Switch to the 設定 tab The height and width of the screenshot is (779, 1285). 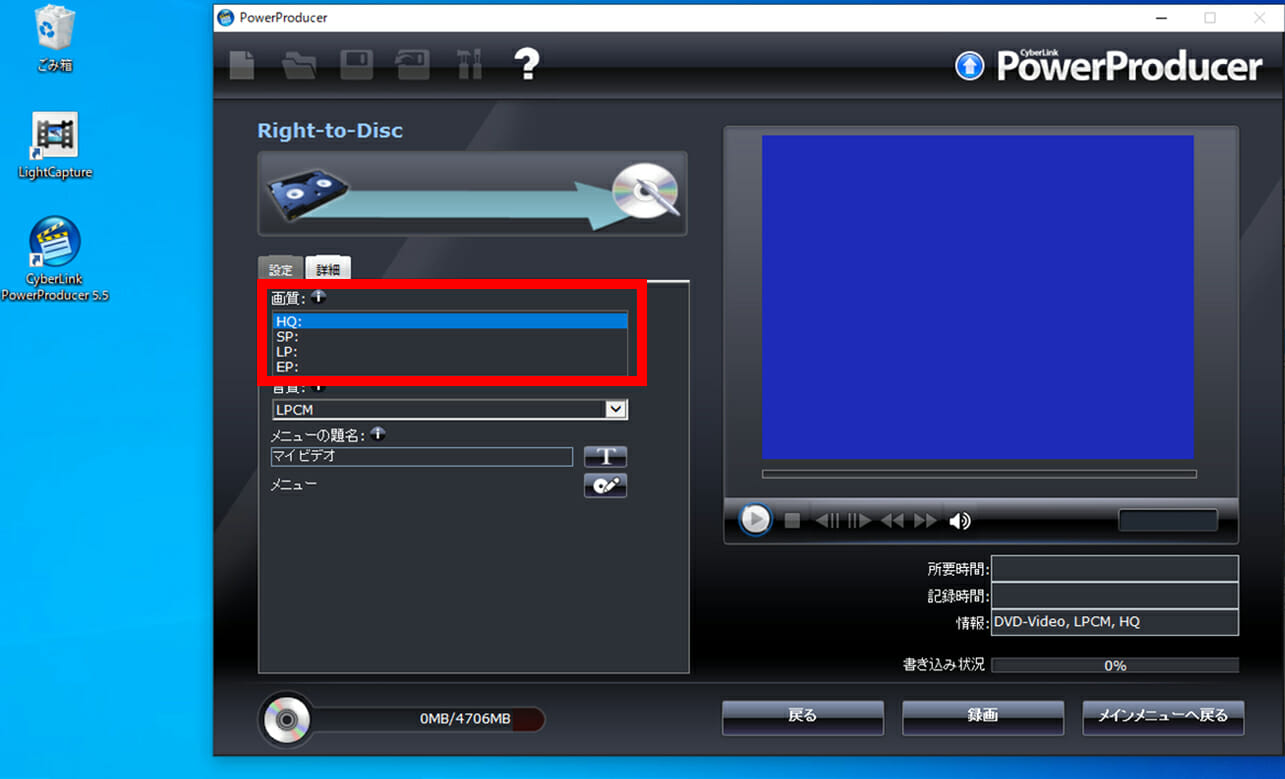coord(281,269)
